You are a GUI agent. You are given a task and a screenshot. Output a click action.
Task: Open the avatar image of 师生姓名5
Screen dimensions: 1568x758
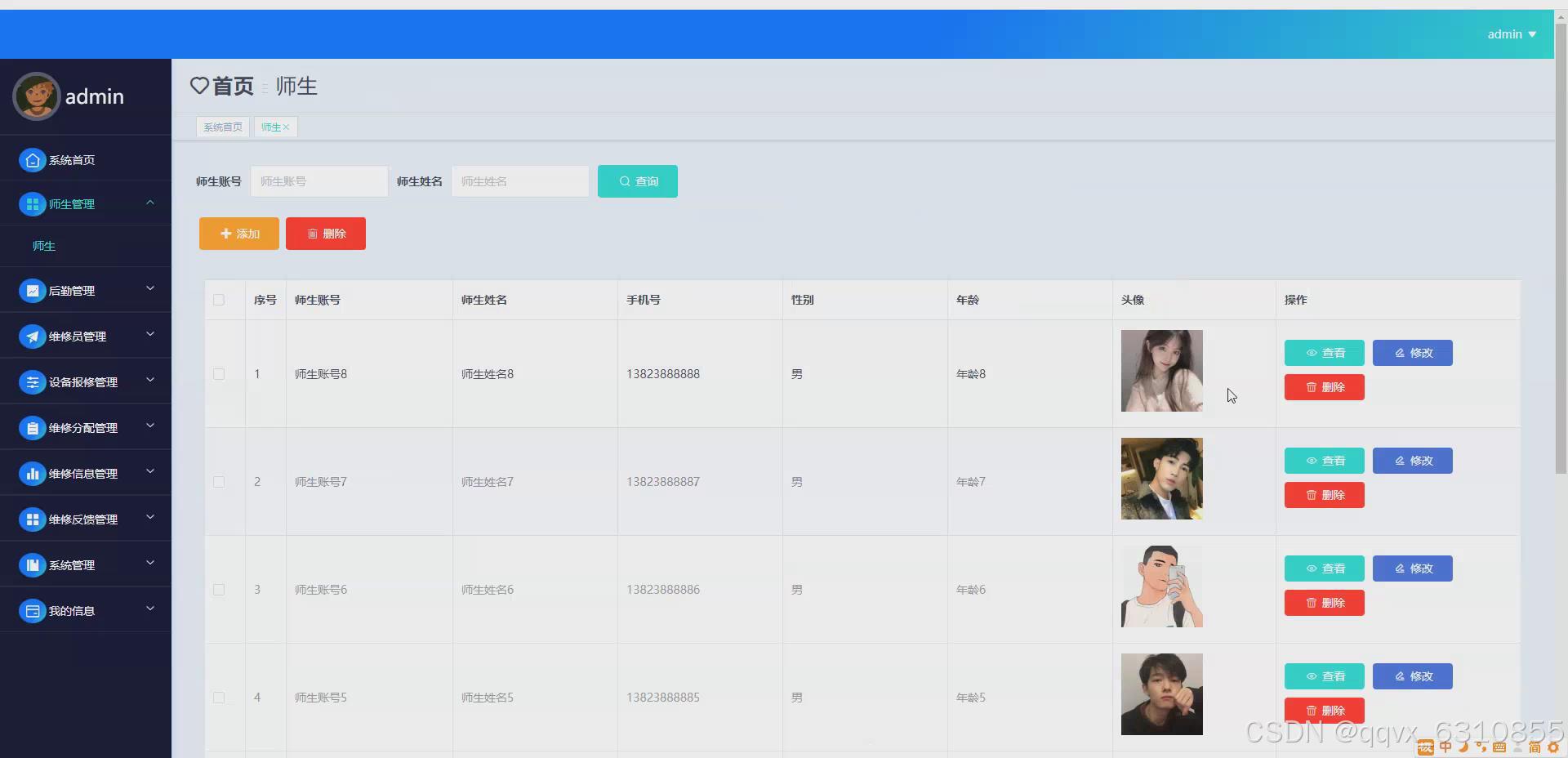tap(1162, 694)
